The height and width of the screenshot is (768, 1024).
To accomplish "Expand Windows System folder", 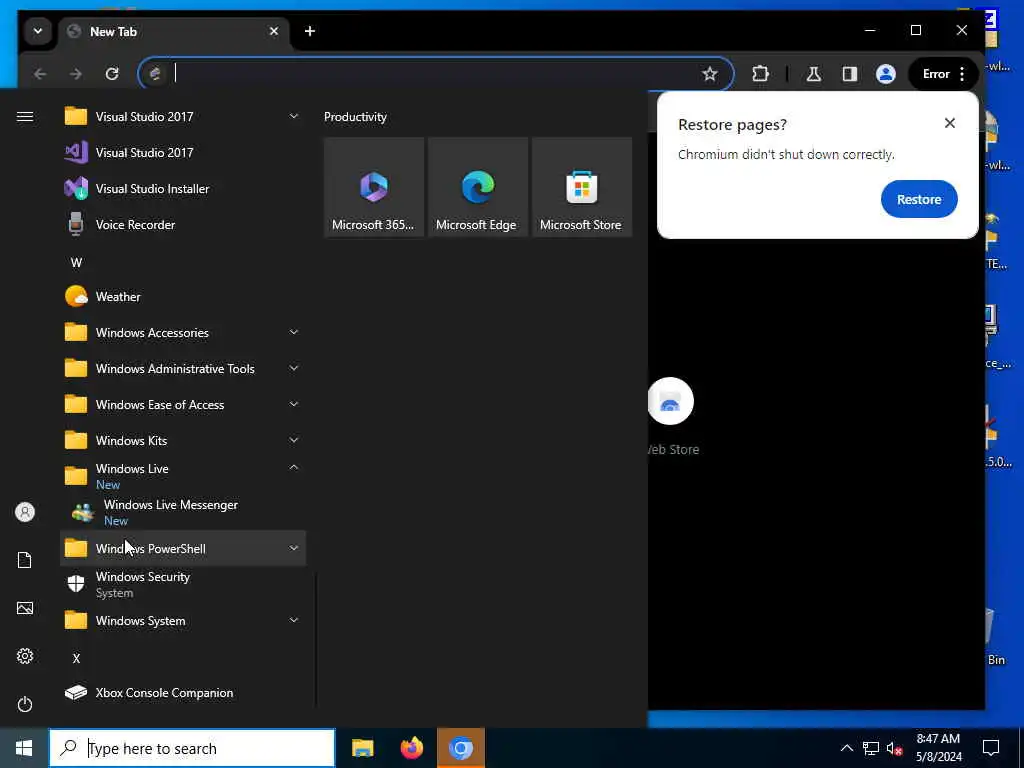I will click(183, 620).
